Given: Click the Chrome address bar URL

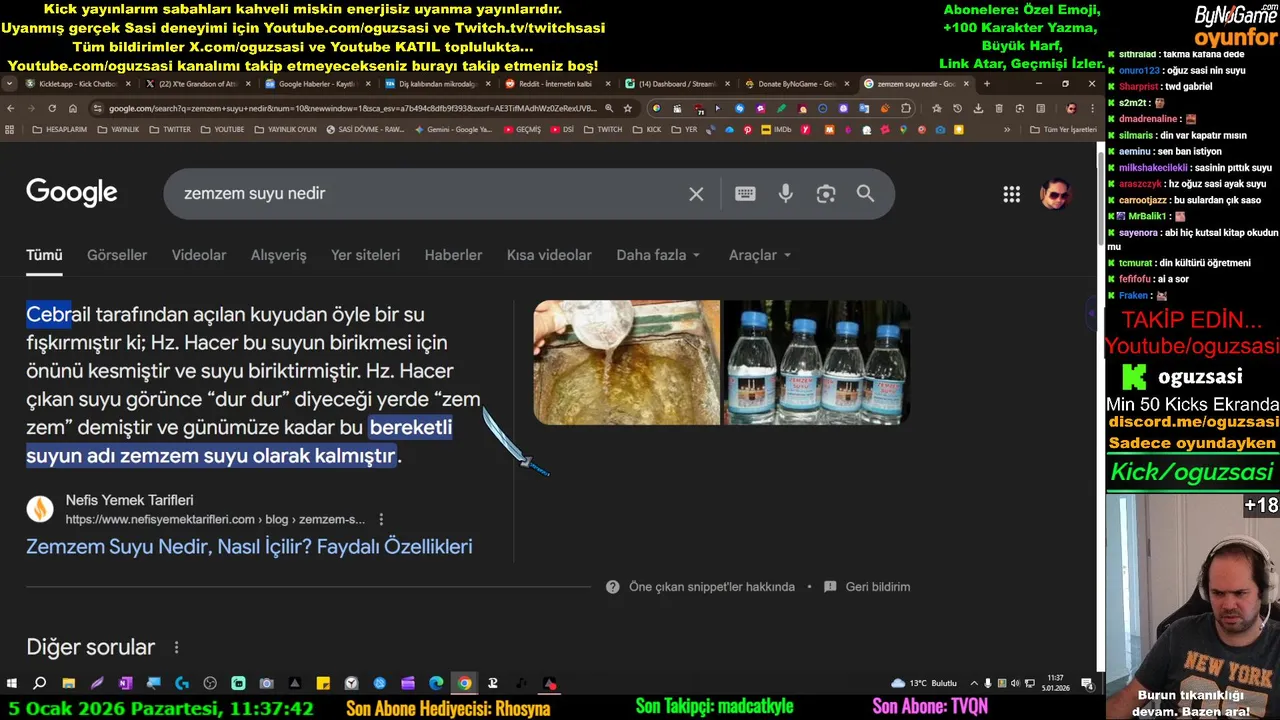Looking at the screenshot, I should click(352, 108).
